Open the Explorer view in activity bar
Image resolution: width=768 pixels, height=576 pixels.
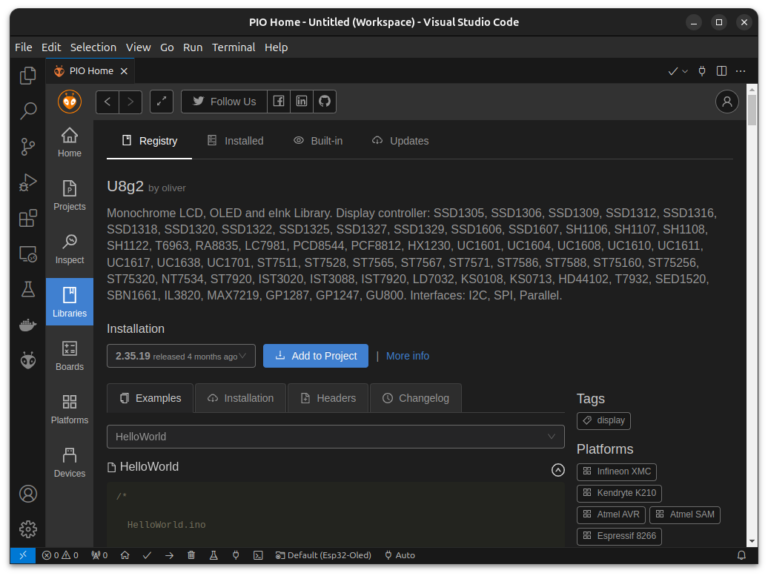pos(28,75)
